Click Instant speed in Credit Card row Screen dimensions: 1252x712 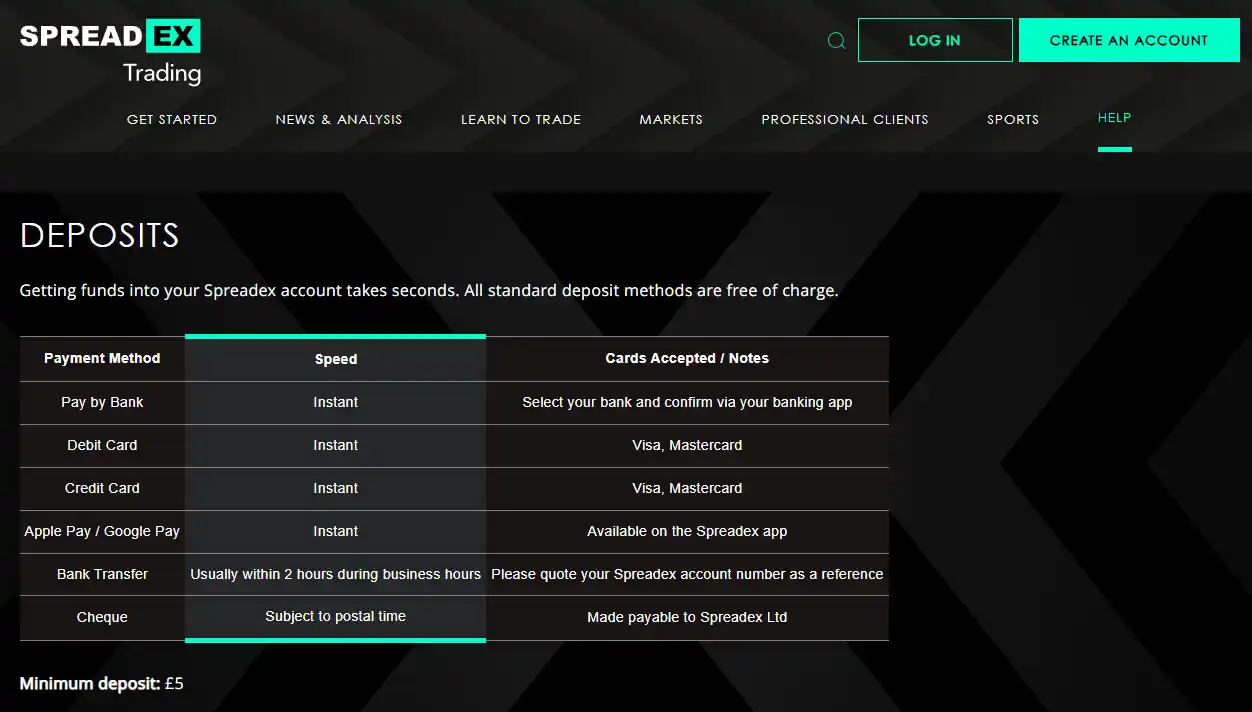336,488
